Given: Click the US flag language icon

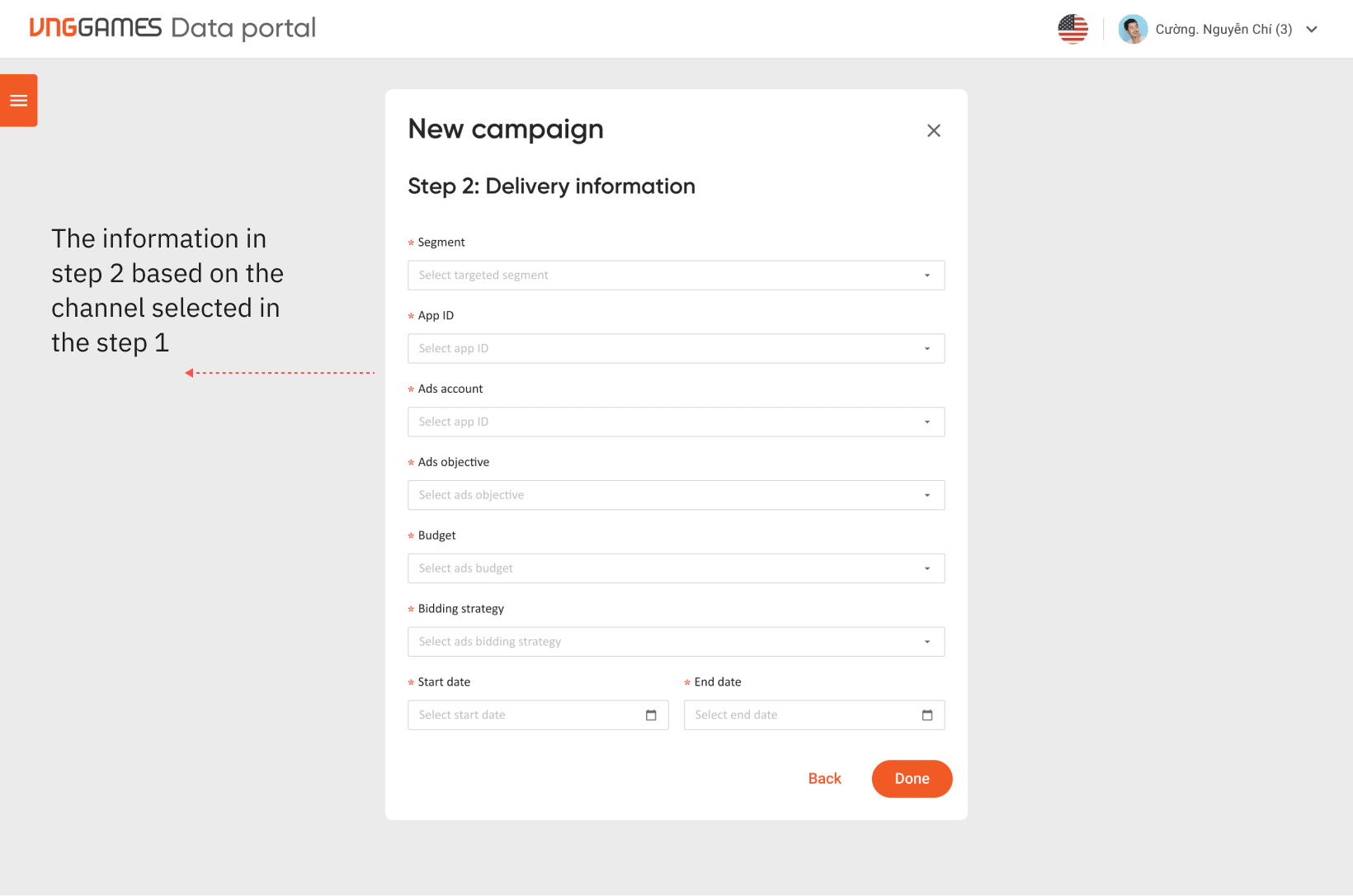Looking at the screenshot, I should click(1072, 29).
